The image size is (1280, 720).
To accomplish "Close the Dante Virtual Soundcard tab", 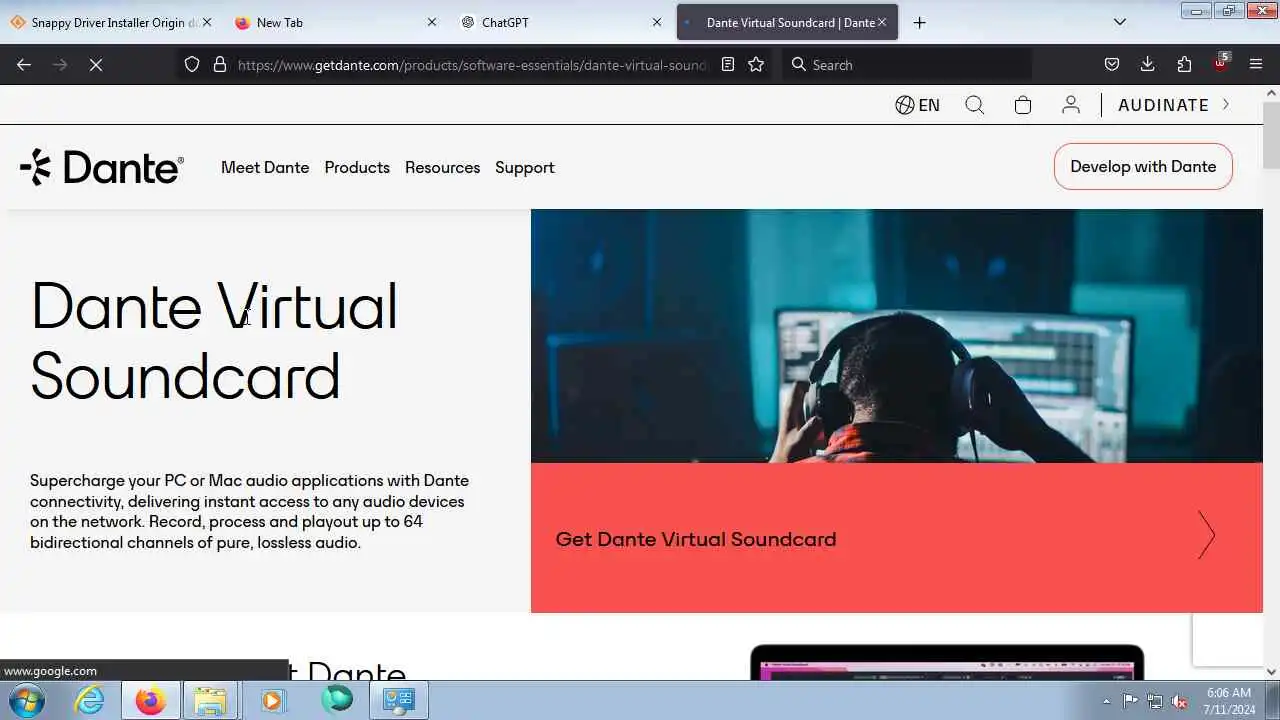I will click(x=882, y=22).
